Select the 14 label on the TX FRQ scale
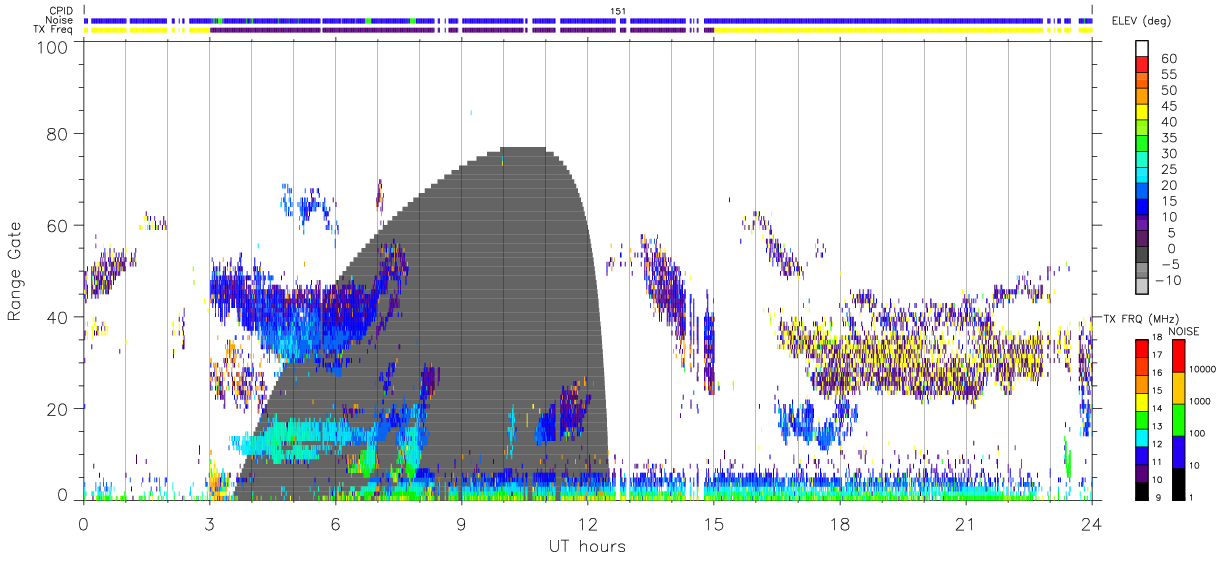1228x567 pixels. [1157, 408]
